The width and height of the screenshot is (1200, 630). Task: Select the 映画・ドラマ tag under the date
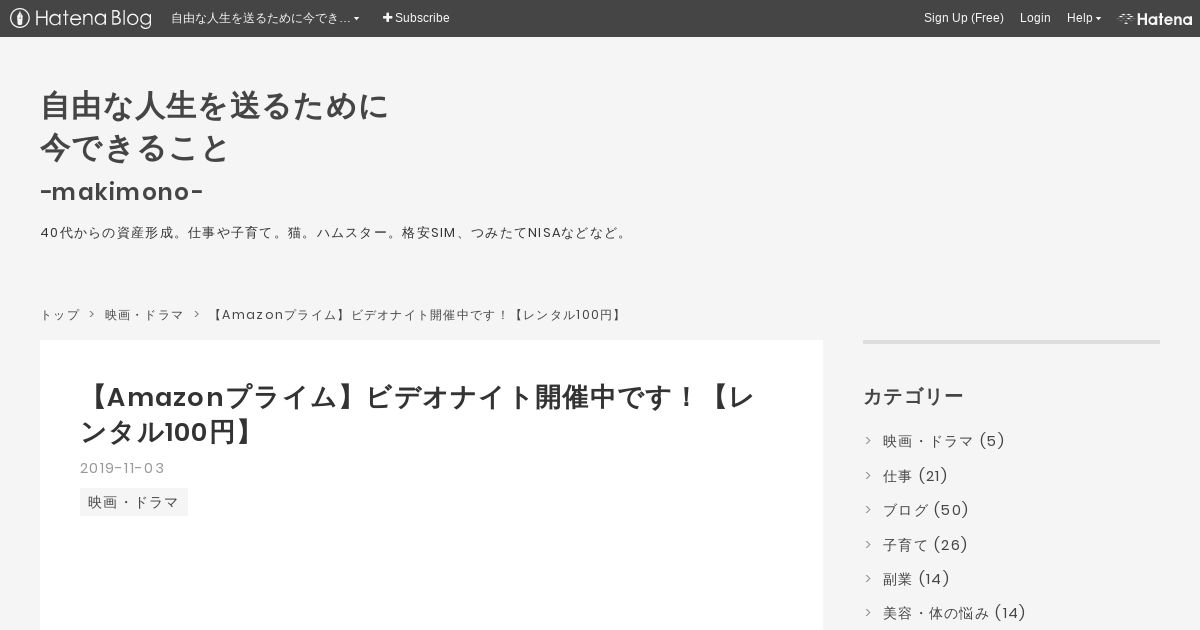[x=134, y=502]
